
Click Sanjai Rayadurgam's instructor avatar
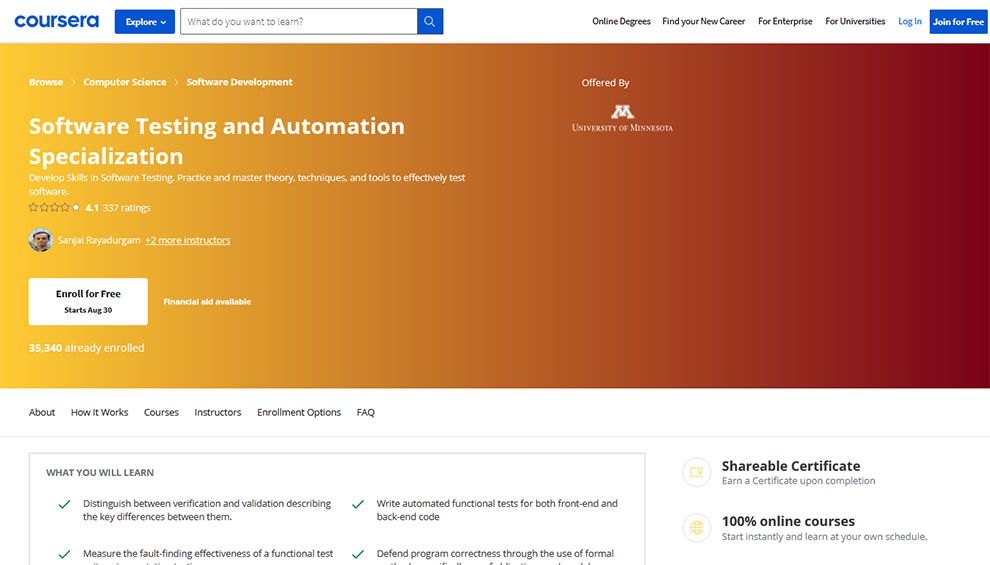pos(40,240)
